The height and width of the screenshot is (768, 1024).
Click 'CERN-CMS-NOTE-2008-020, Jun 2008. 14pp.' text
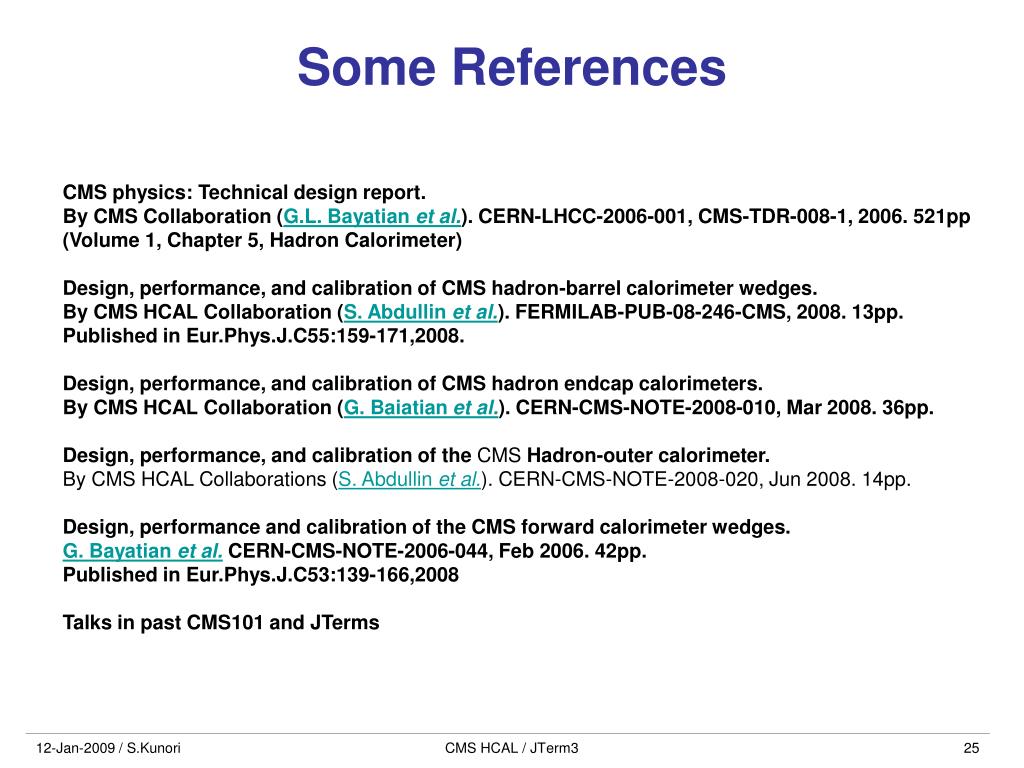click(704, 479)
